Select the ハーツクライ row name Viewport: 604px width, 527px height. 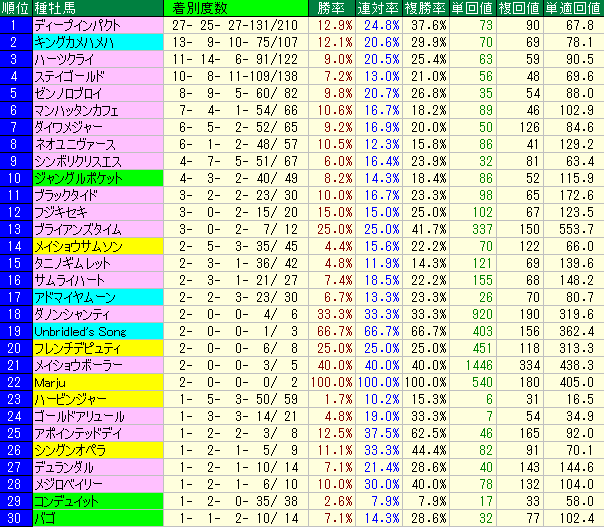click(64, 59)
